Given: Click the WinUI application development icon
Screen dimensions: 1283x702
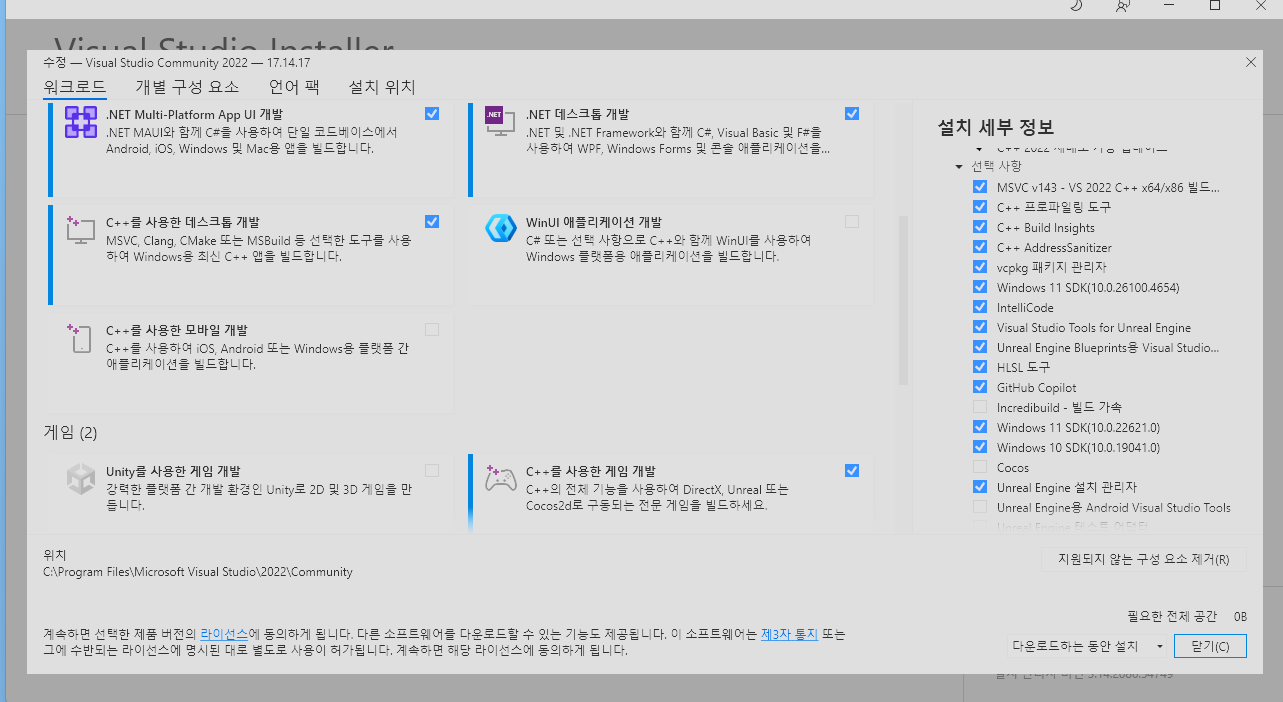Looking at the screenshot, I should [x=500, y=229].
